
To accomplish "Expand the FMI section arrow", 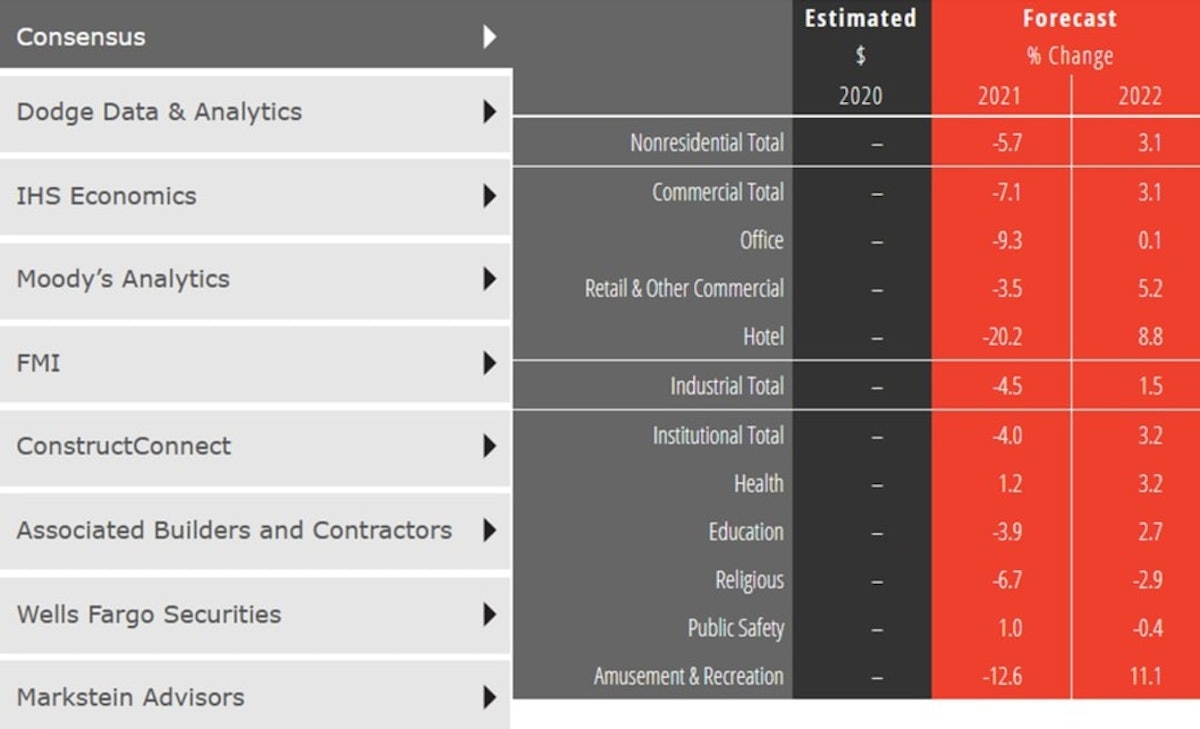I will 489,363.
